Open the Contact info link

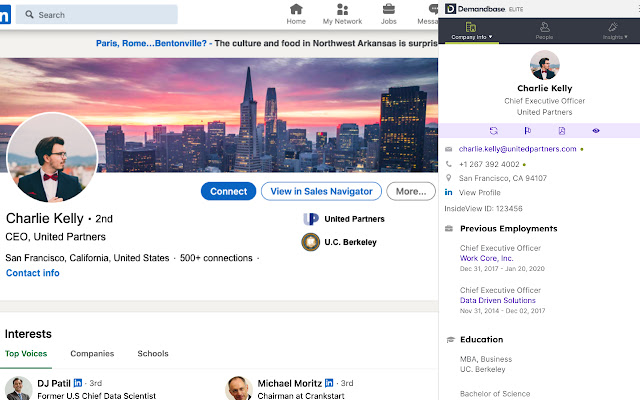click(33, 273)
